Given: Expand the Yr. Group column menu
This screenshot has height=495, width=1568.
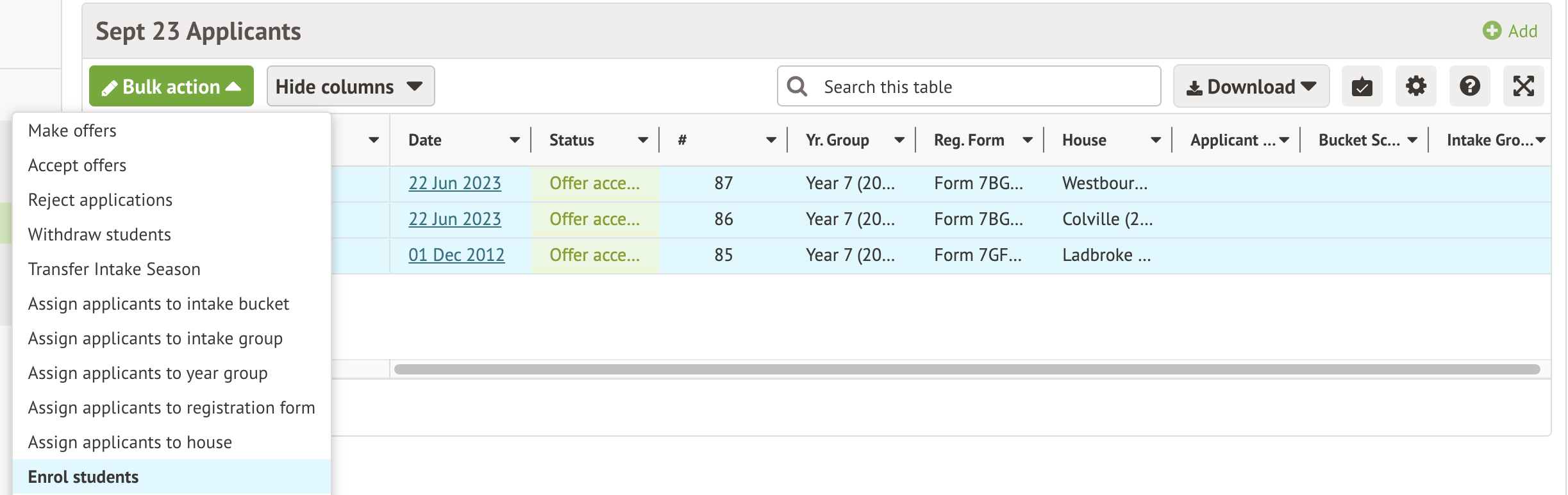Looking at the screenshot, I should pos(899,140).
